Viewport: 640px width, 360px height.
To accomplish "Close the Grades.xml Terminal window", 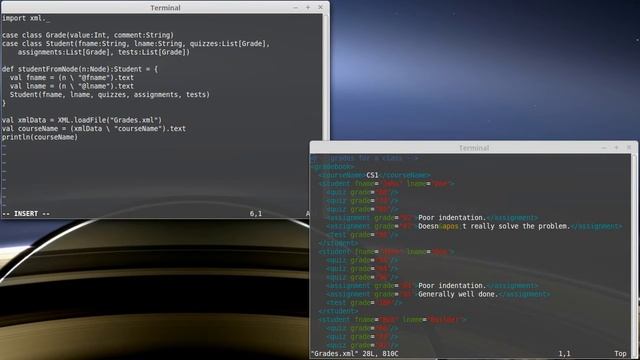I will [629, 147].
